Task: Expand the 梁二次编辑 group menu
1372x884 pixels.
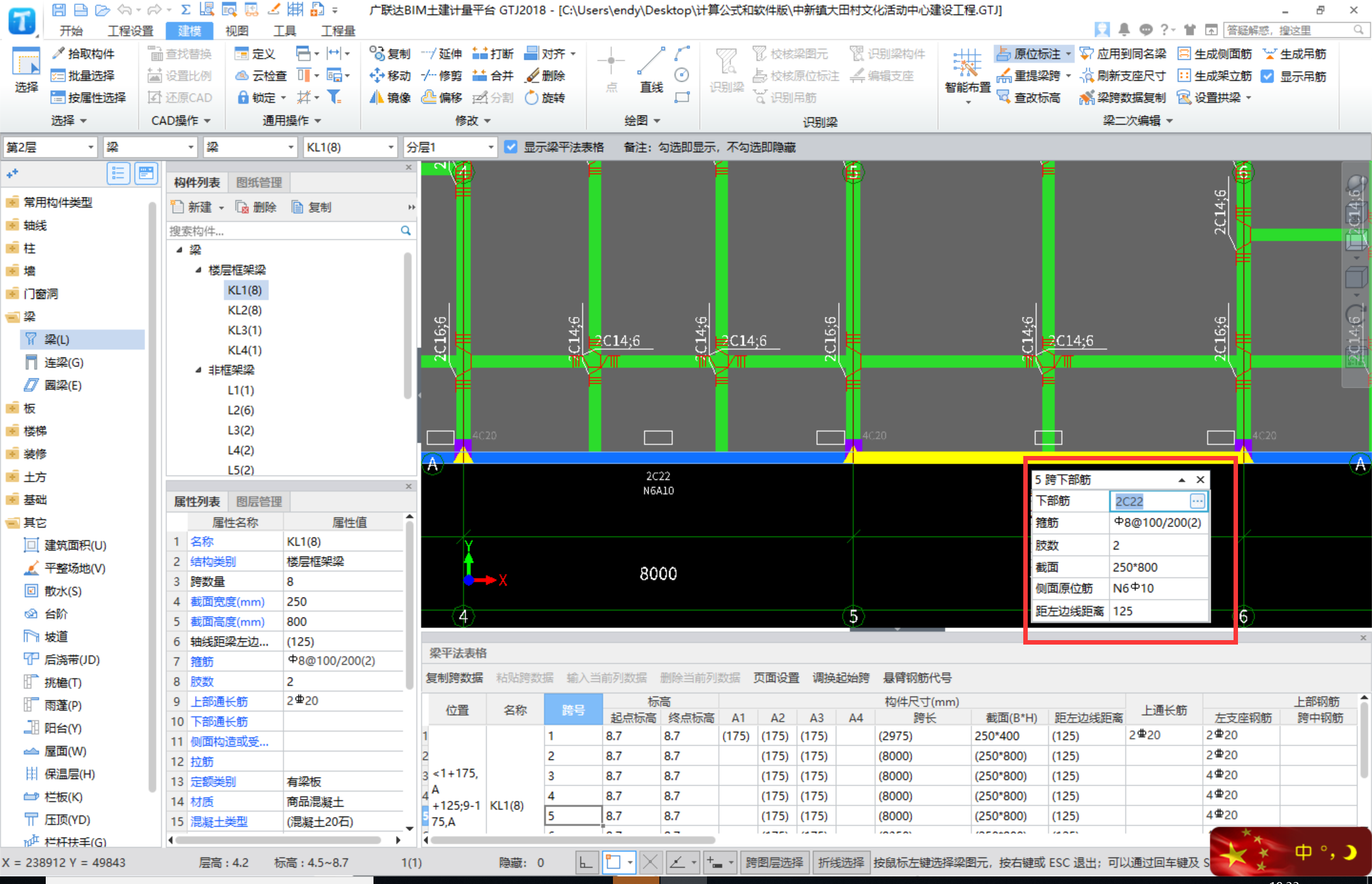Action: (1137, 120)
